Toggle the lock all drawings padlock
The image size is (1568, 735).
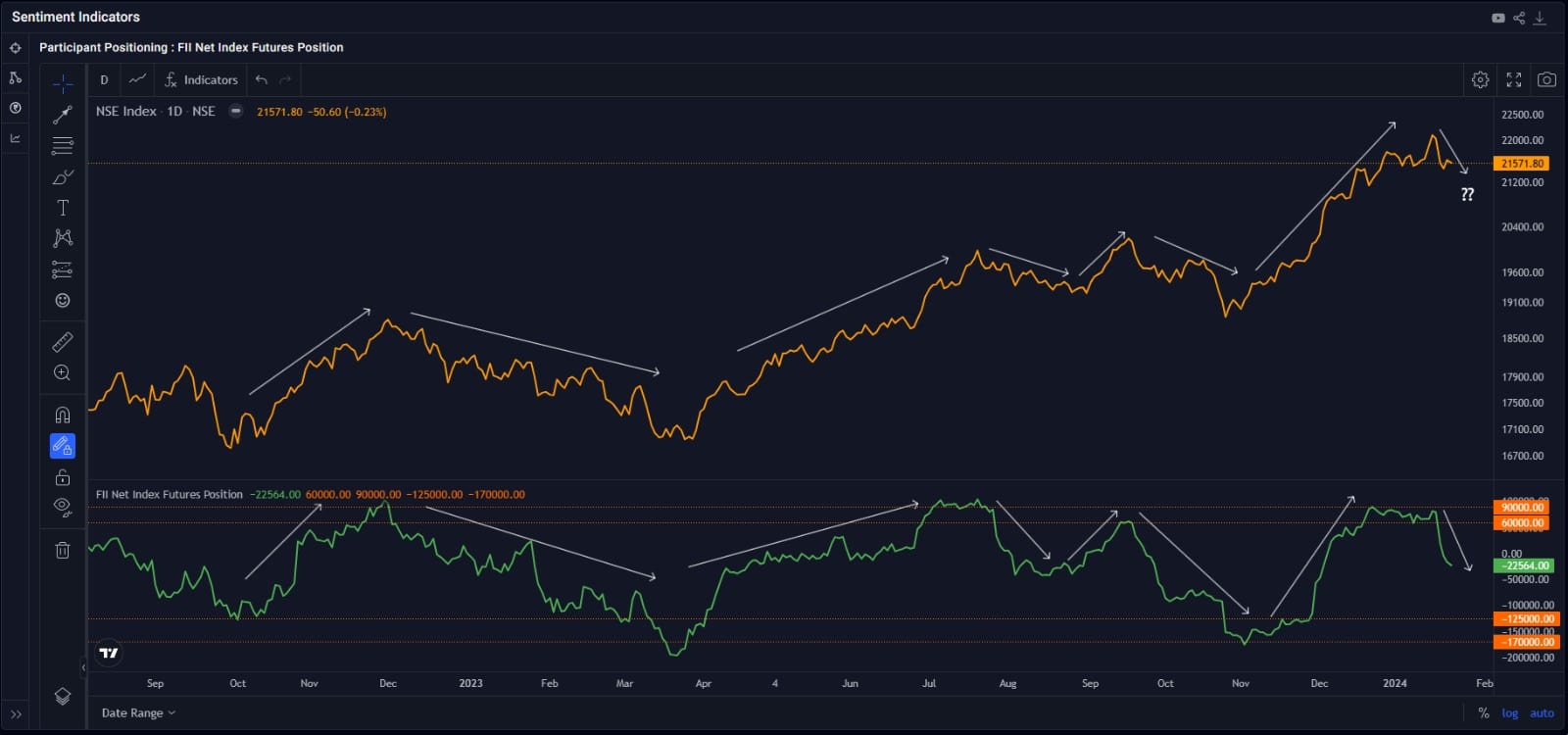[63, 477]
